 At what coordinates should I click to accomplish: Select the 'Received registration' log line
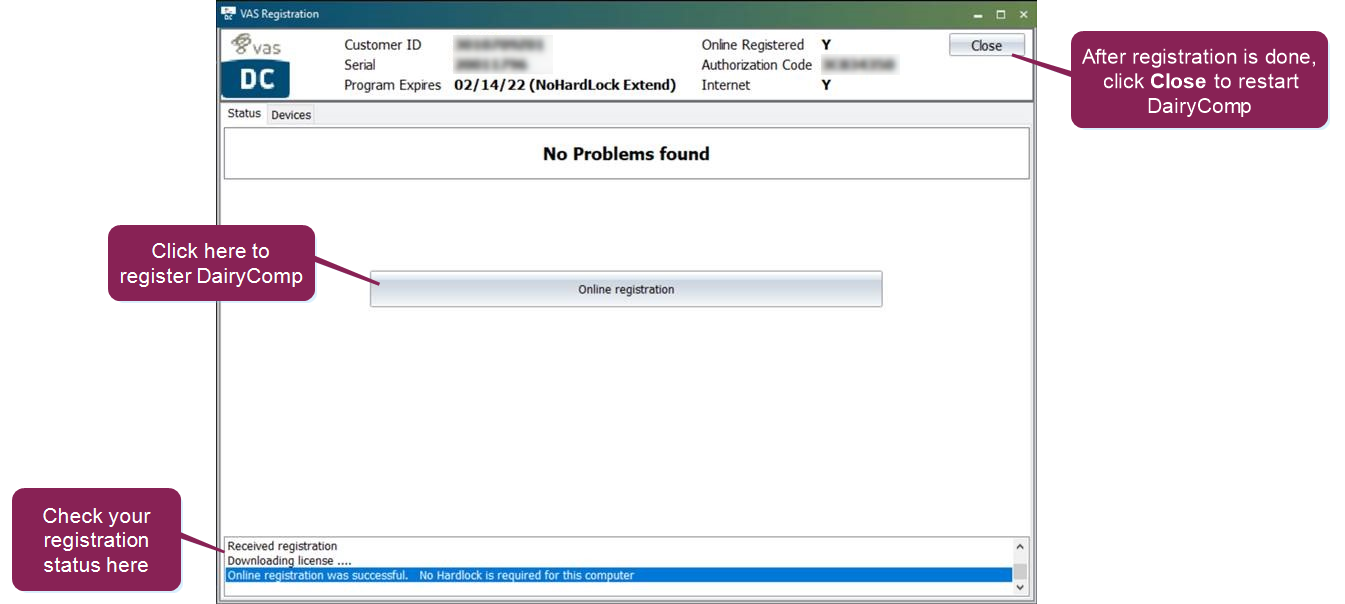click(x=619, y=546)
